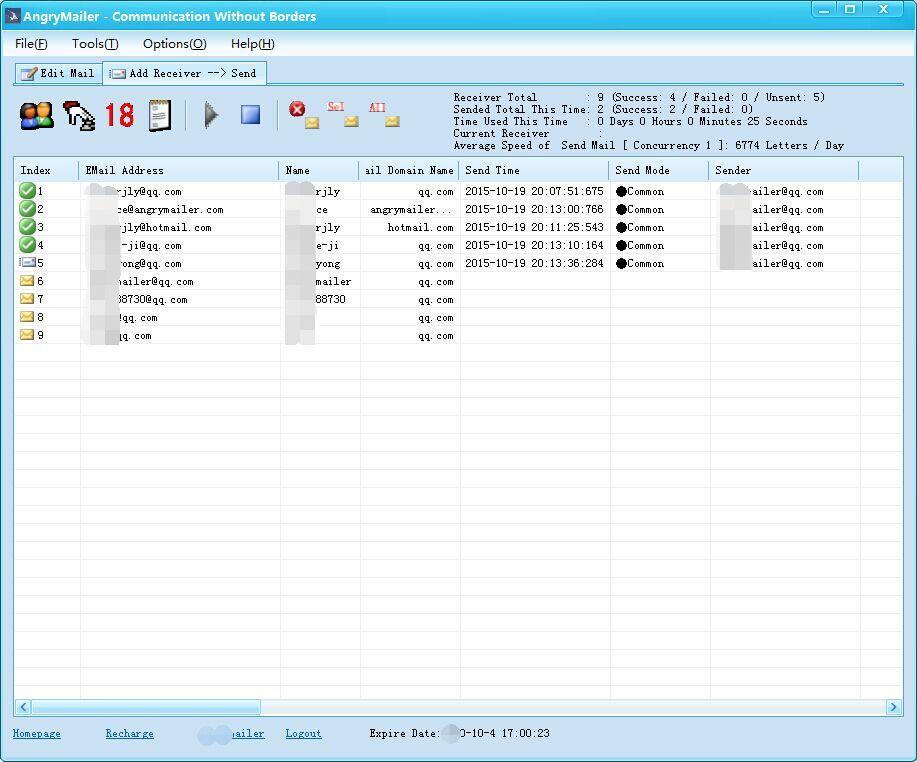The height and width of the screenshot is (762, 917).
Task: Start sending with the play arrow
Action: 211,115
